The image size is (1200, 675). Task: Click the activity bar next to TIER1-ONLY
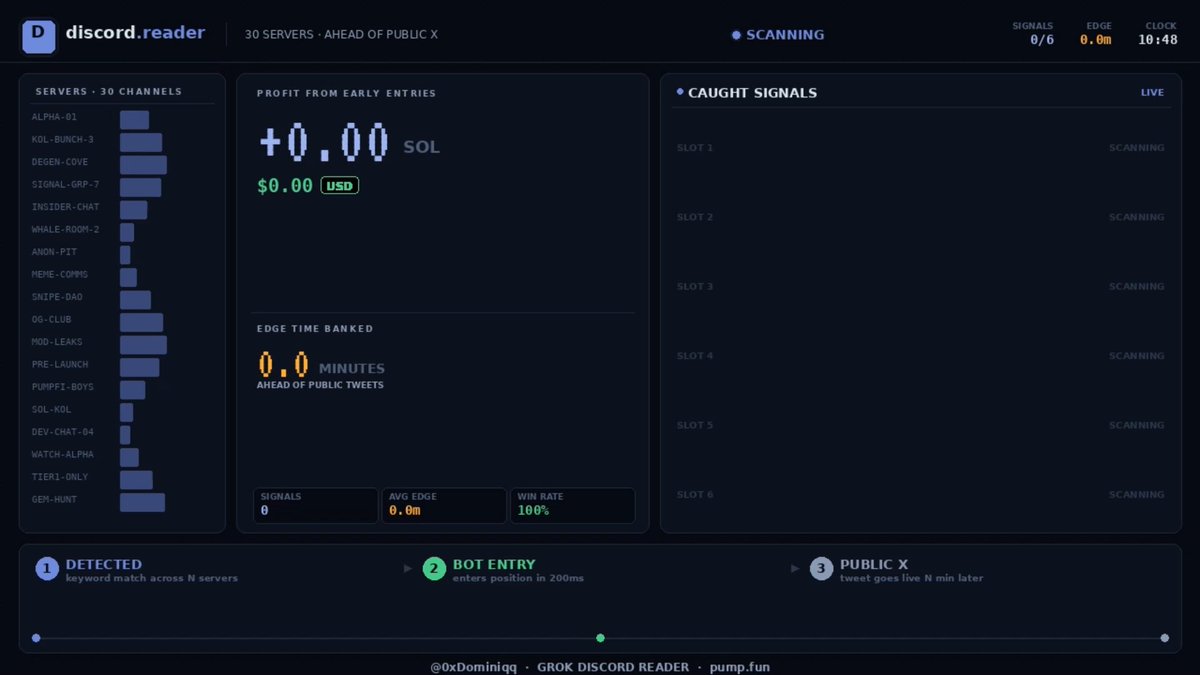tap(136, 480)
